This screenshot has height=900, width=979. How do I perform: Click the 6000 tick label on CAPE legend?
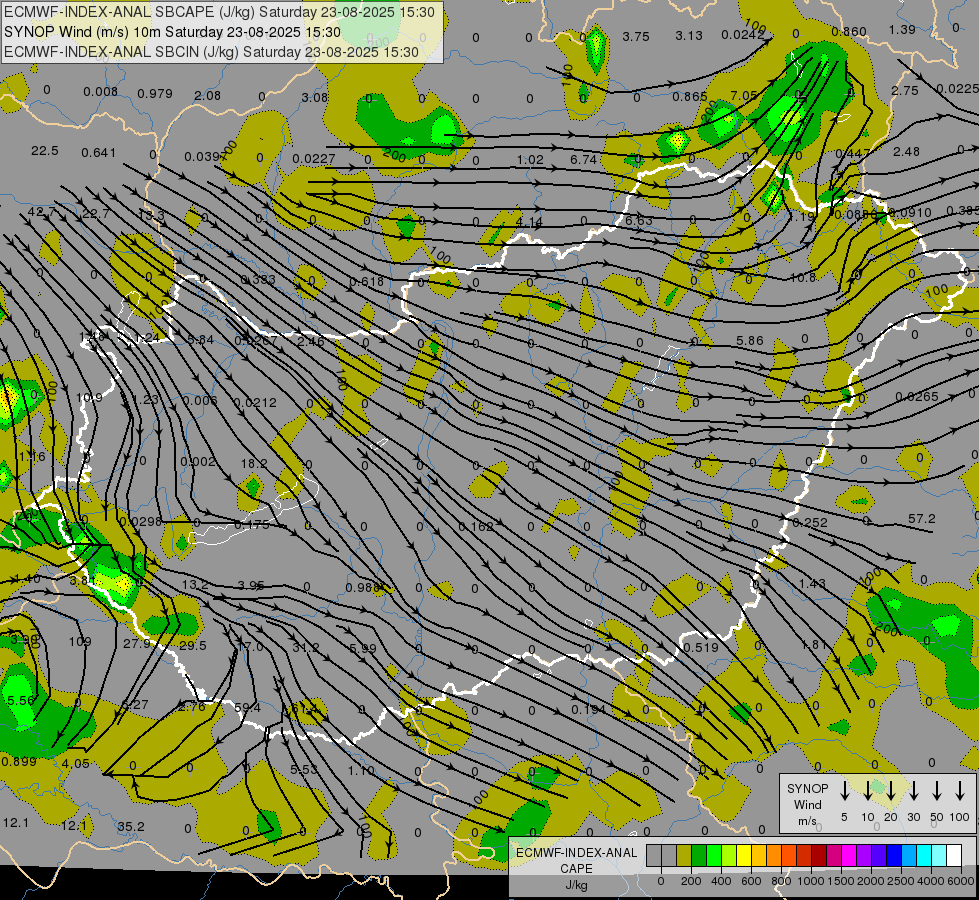(x=960, y=881)
